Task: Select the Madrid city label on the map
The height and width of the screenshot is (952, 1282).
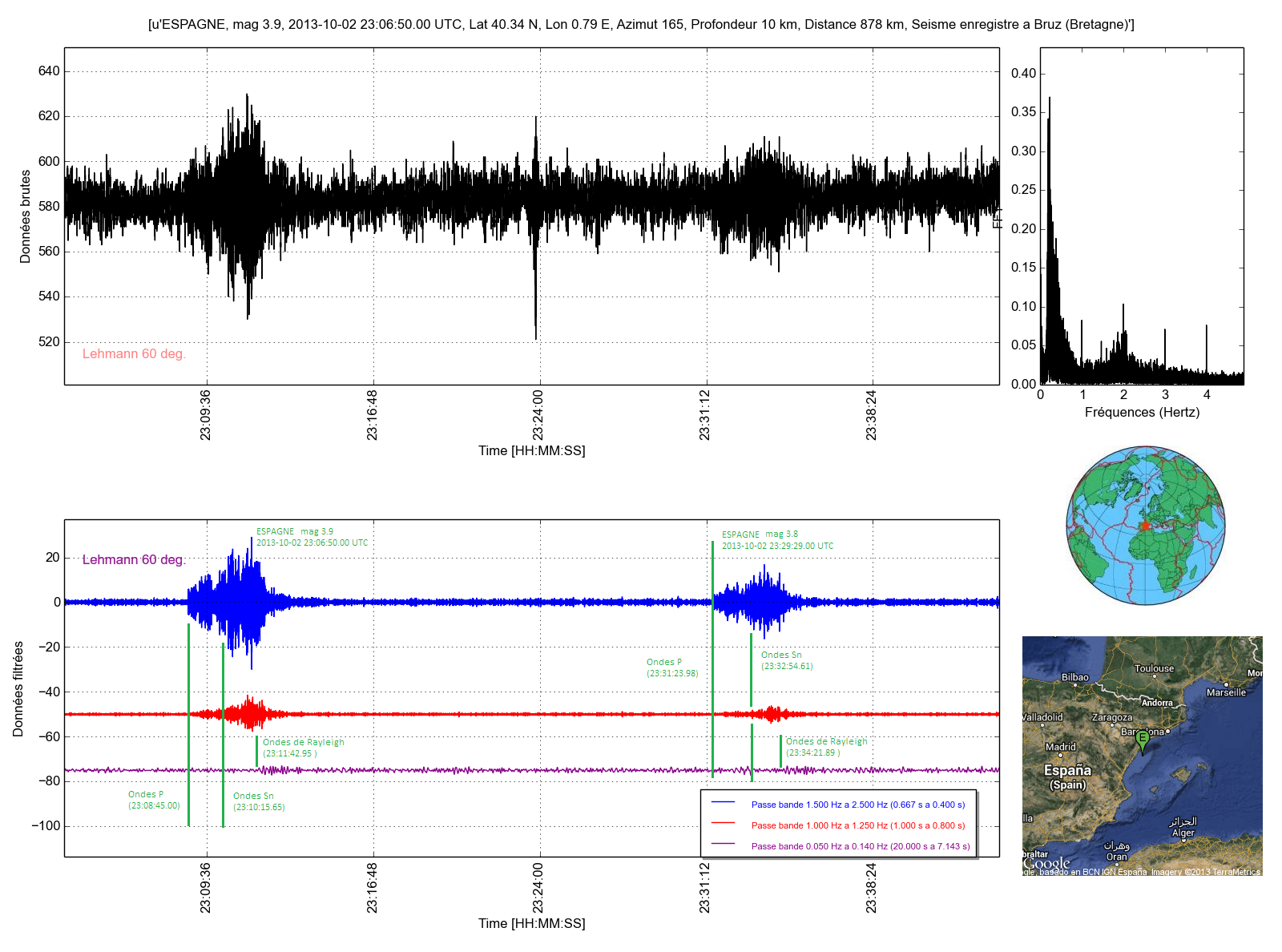Action: tap(1060, 747)
